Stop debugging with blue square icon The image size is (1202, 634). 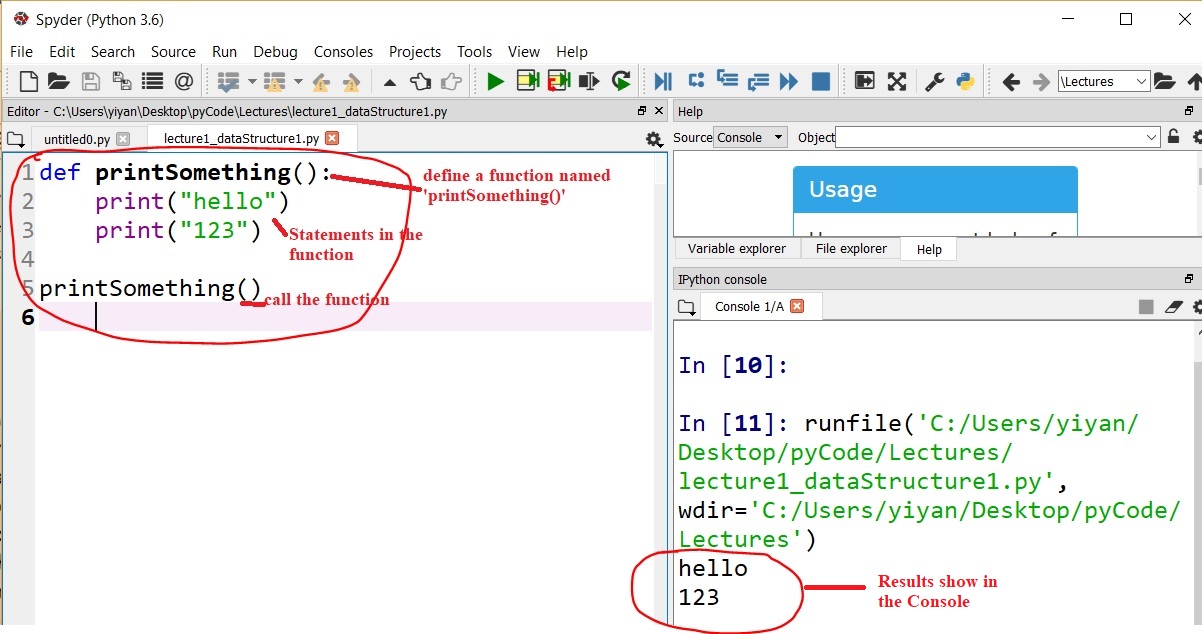pyautogui.click(x=820, y=81)
